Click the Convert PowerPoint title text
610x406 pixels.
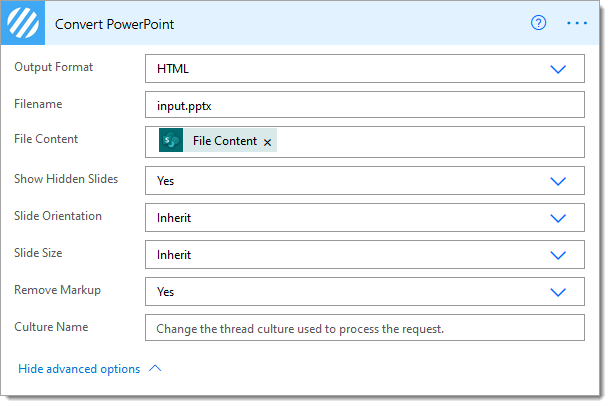[x=114, y=24]
